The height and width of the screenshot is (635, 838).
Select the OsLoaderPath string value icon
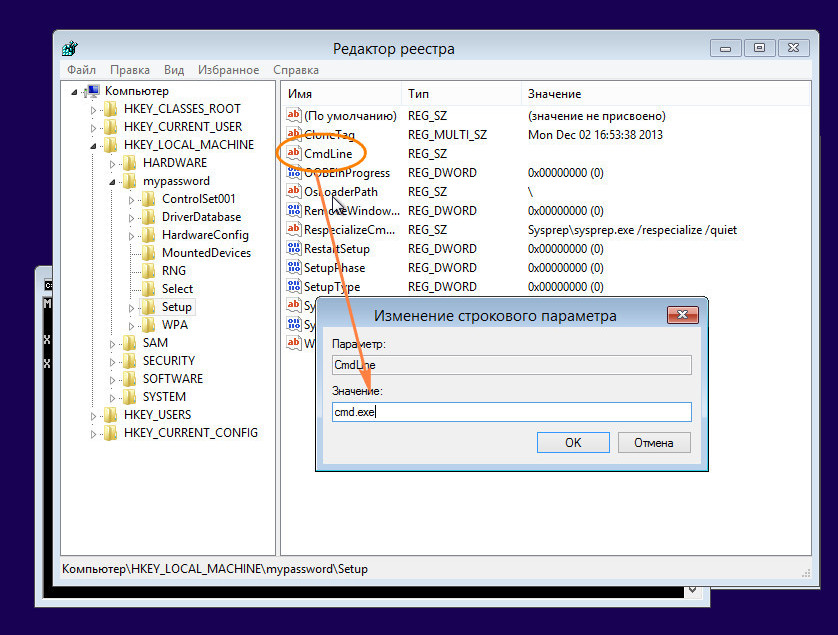pos(294,192)
